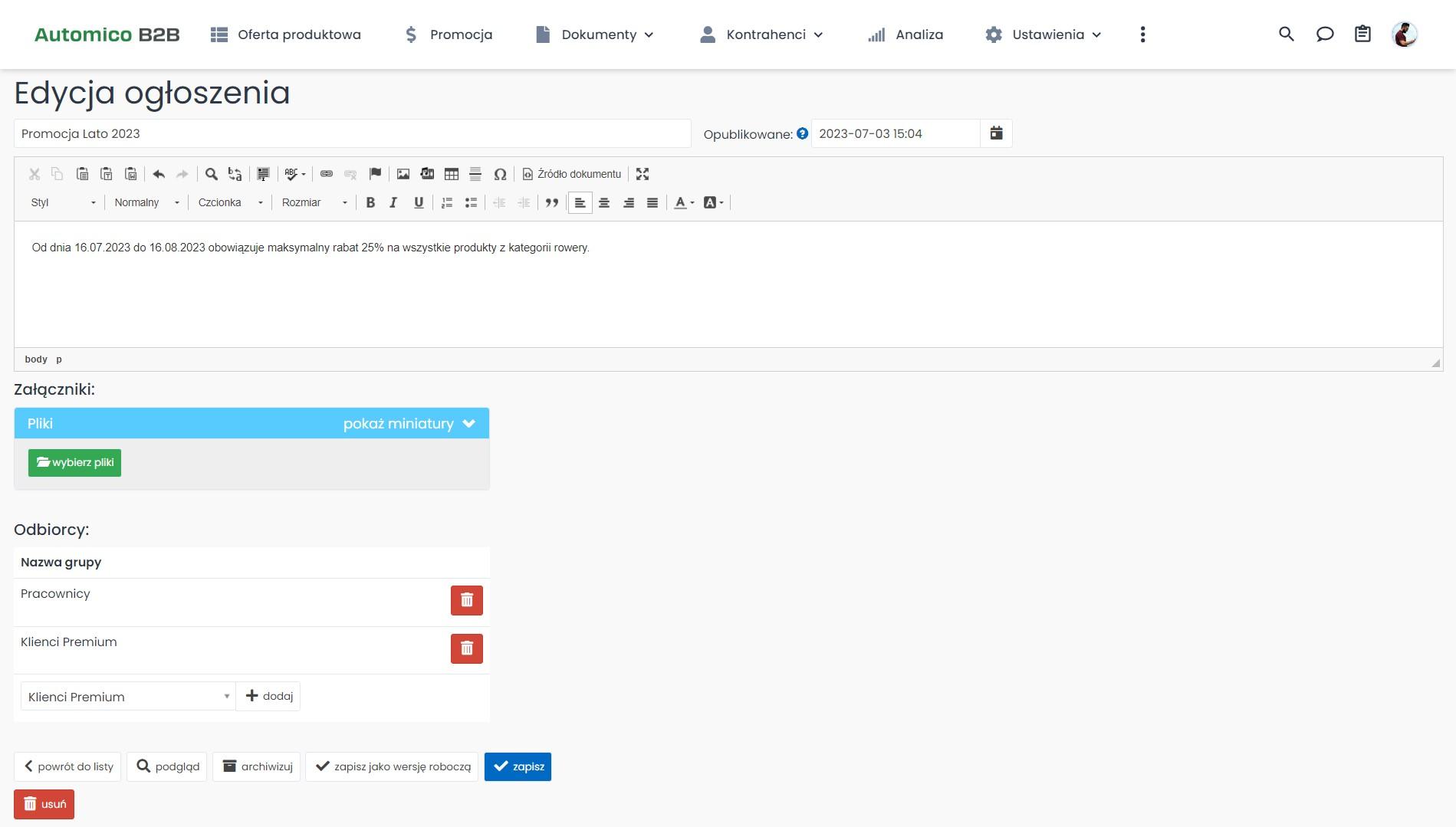This screenshot has width=1456, height=827.
Task: Open the Czcionka font dropdown
Action: click(230, 202)
